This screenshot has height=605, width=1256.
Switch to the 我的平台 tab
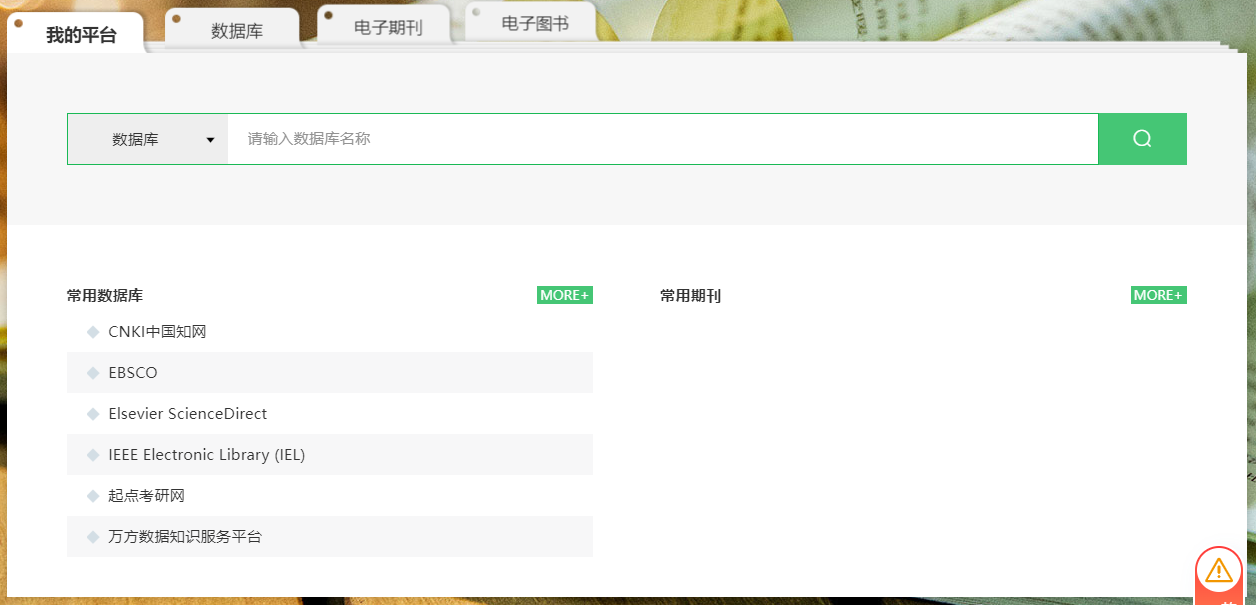pyautogui.click(x=81, y=35)
